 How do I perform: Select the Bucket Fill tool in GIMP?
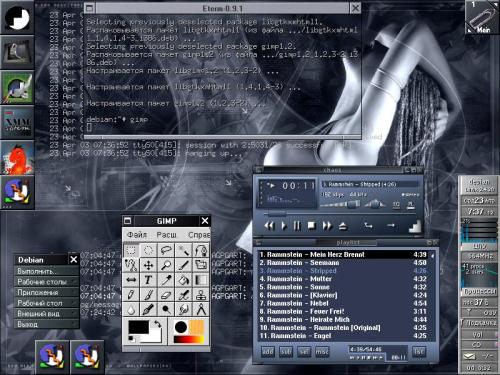pos(183,280)
